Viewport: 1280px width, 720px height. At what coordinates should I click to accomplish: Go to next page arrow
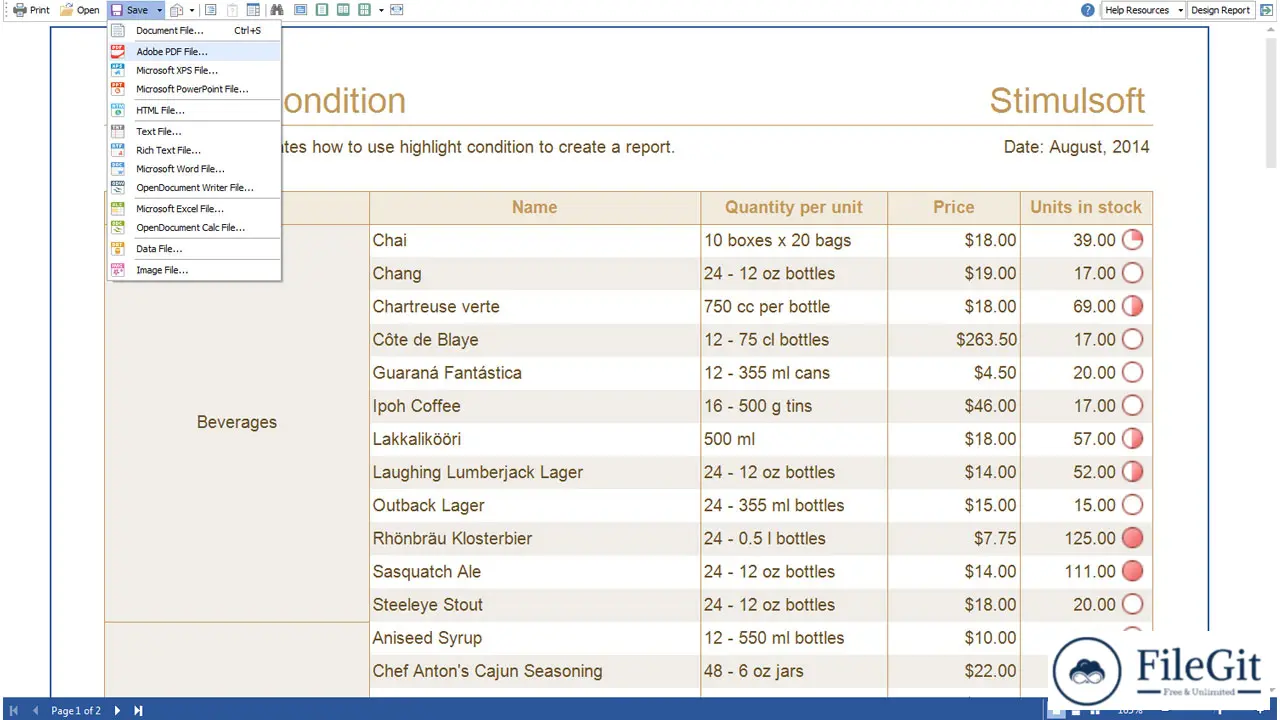(116, 710)
